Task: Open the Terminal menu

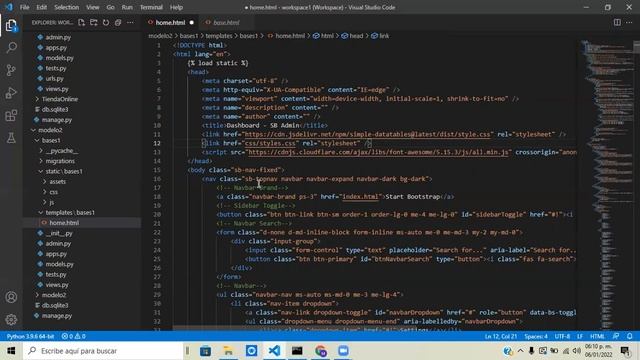Action: click(151, 7)
